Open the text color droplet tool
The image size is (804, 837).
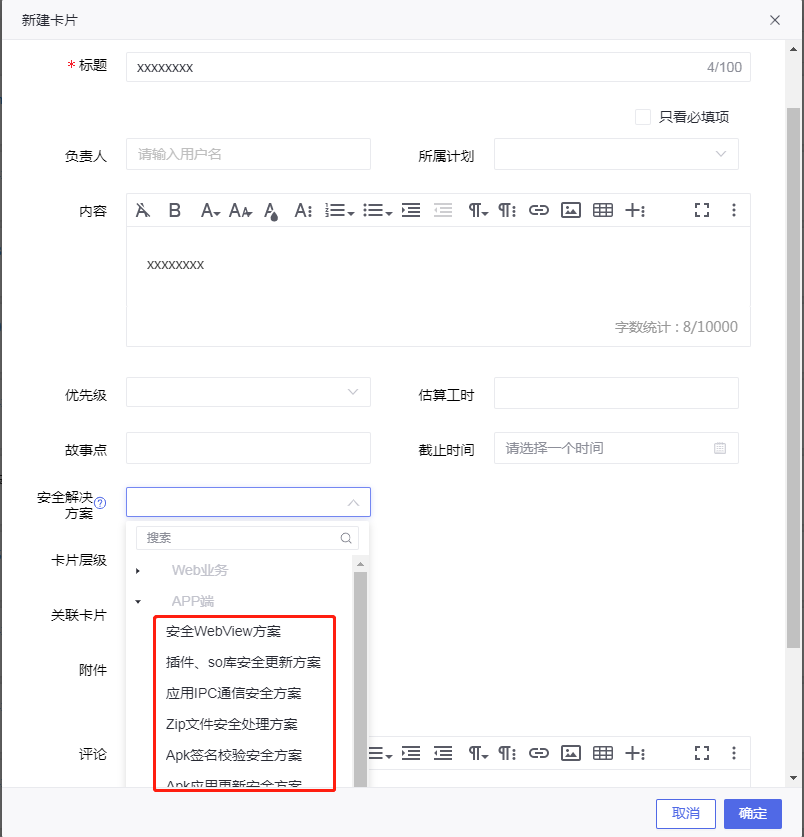tap(271, 211)
